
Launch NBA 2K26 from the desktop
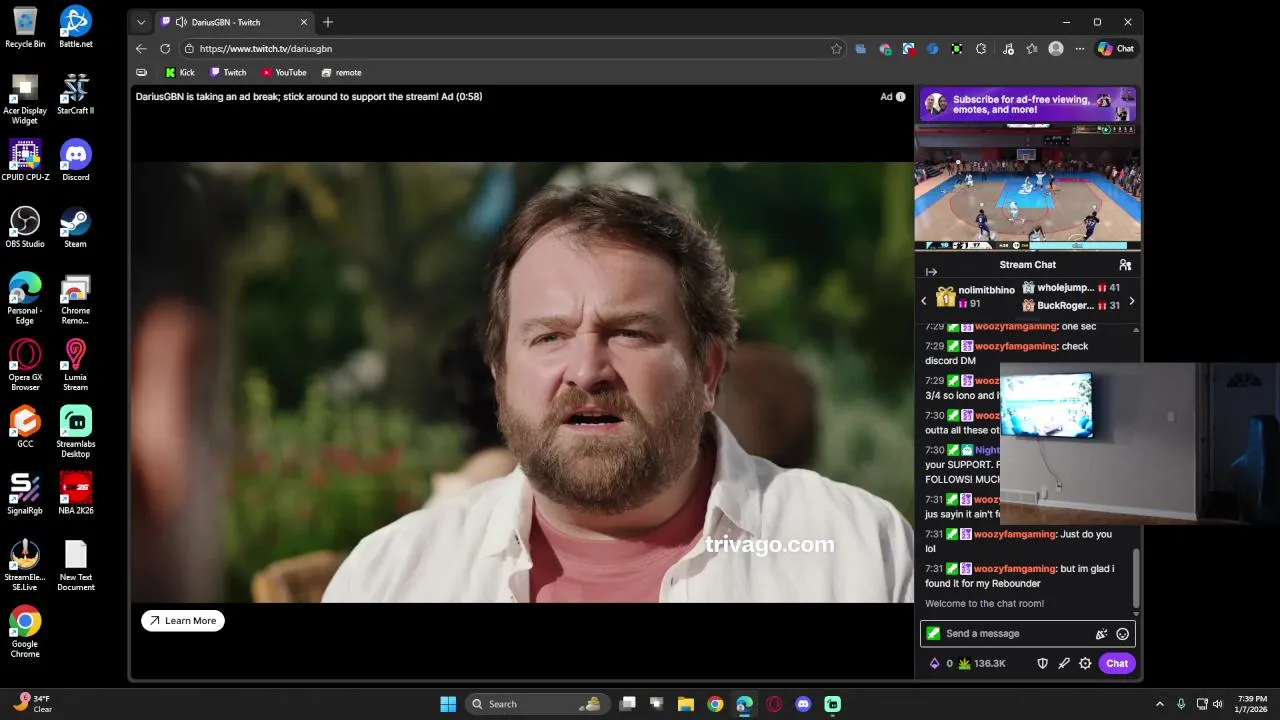[x=75, y=494]
